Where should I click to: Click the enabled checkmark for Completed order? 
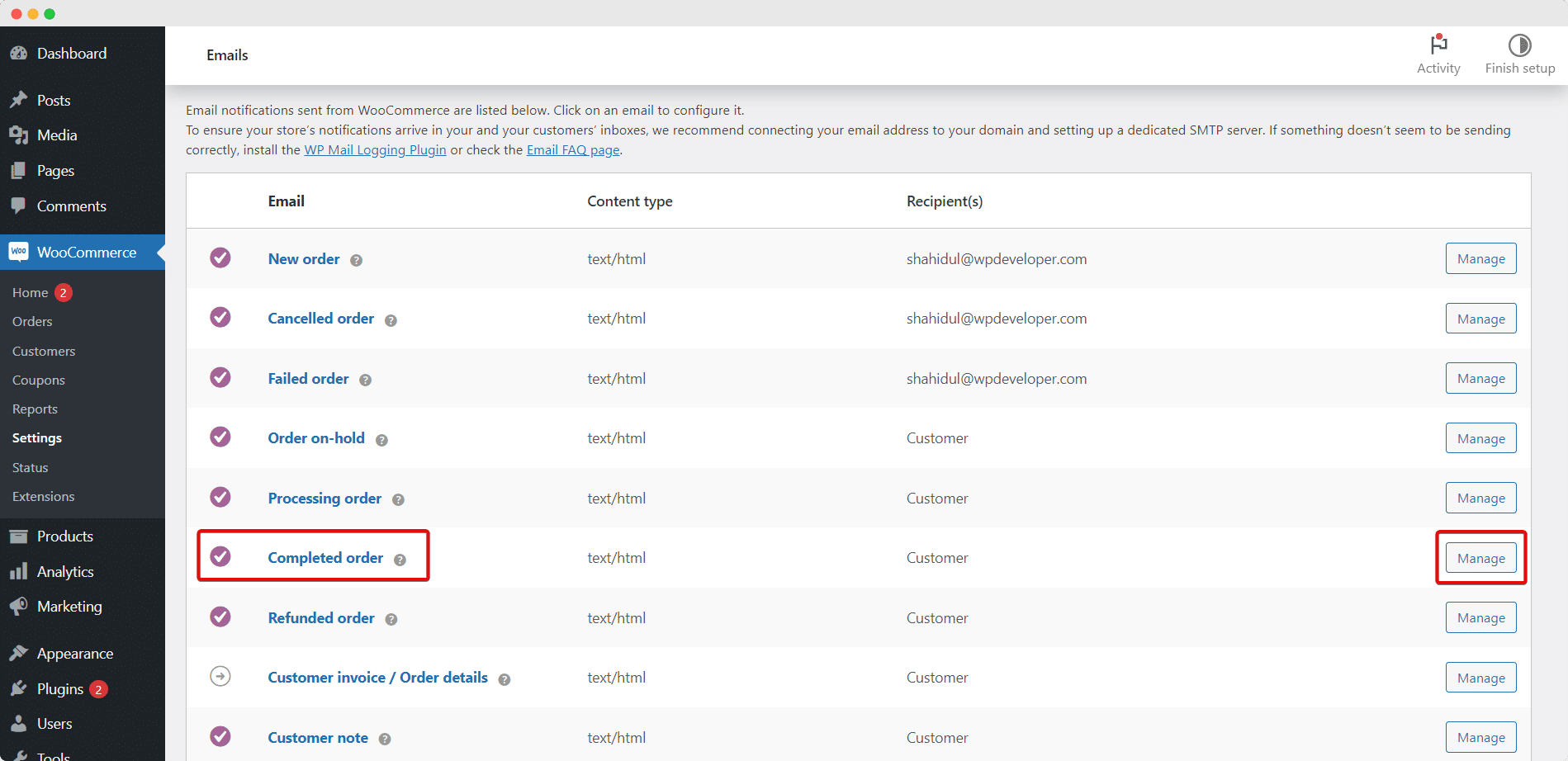[220, 556]
